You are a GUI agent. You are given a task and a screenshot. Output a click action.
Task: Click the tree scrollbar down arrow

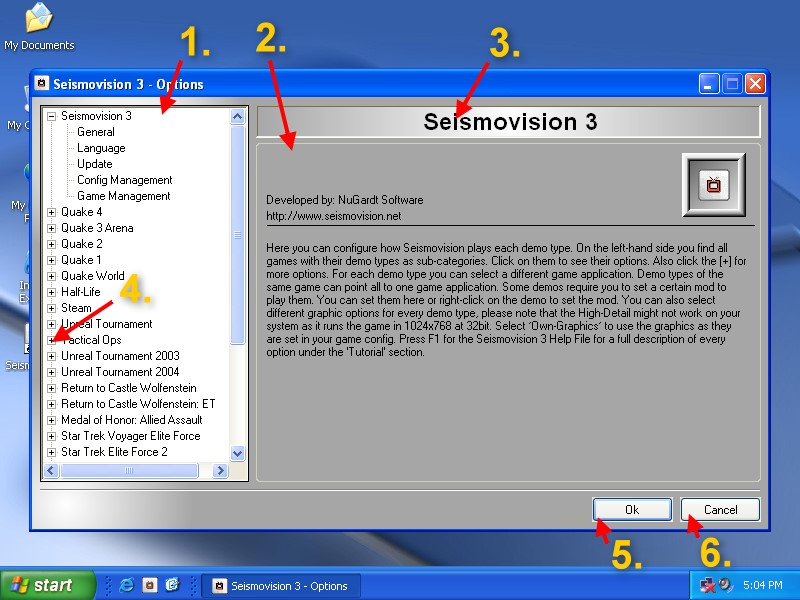click(x=238, y=453)
